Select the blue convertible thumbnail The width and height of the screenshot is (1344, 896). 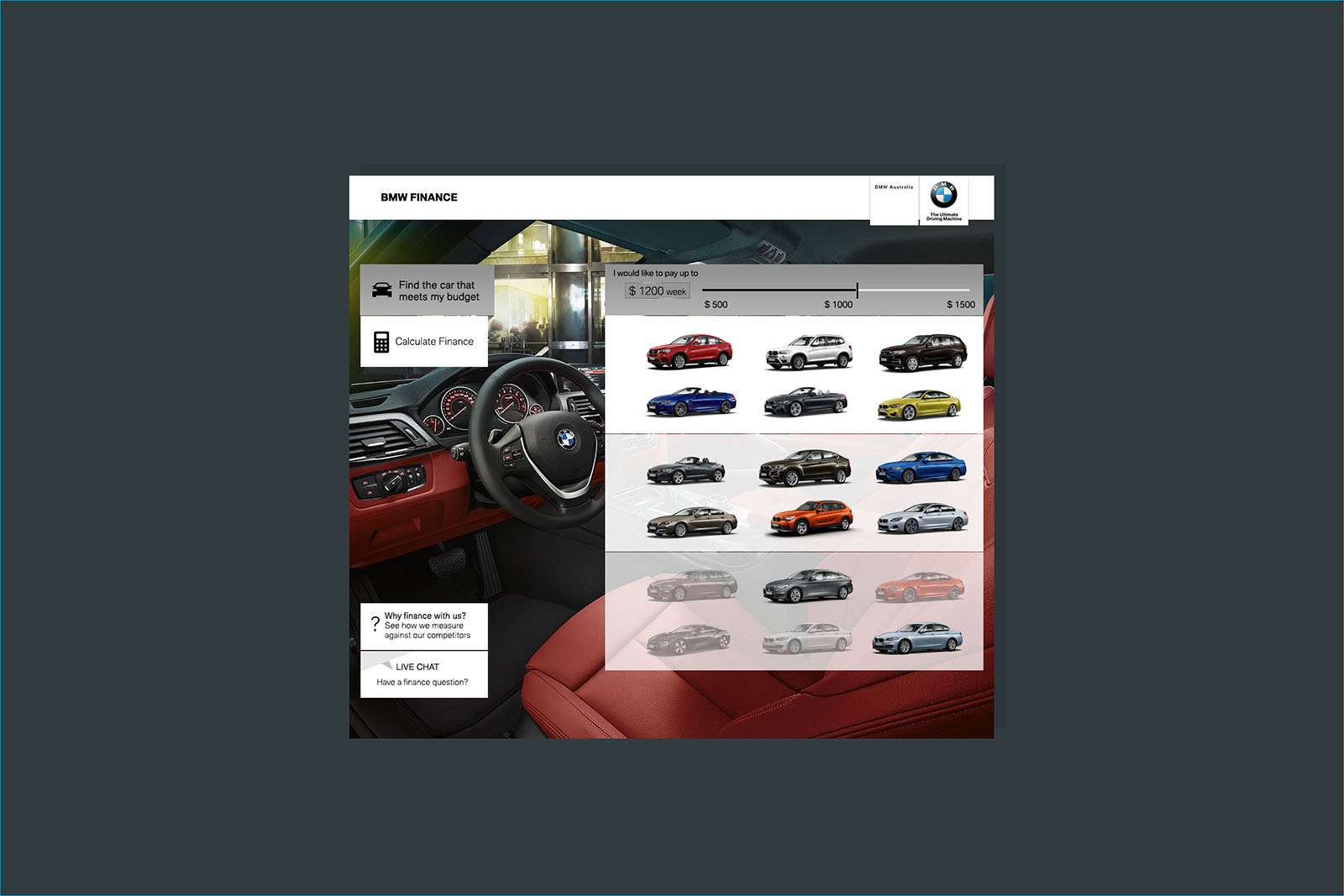(x=691, y=401)
